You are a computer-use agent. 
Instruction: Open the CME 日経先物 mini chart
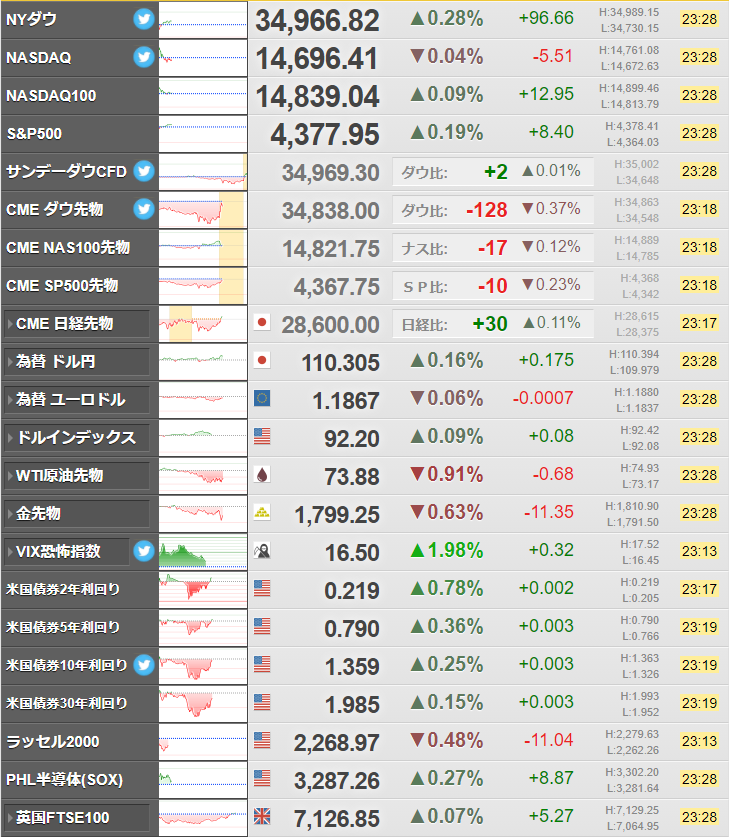point(203,324)
